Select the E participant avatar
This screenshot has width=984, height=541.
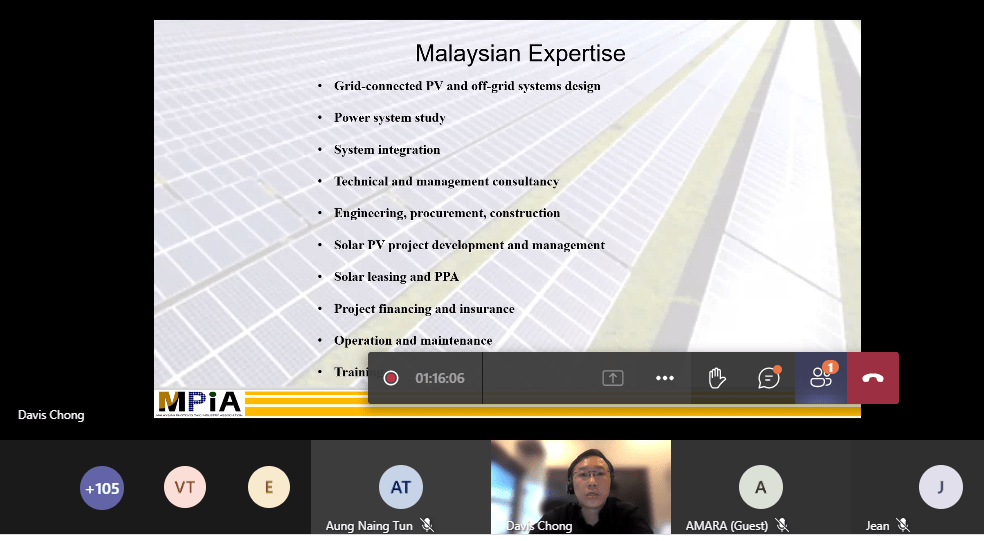pos(269,488)
